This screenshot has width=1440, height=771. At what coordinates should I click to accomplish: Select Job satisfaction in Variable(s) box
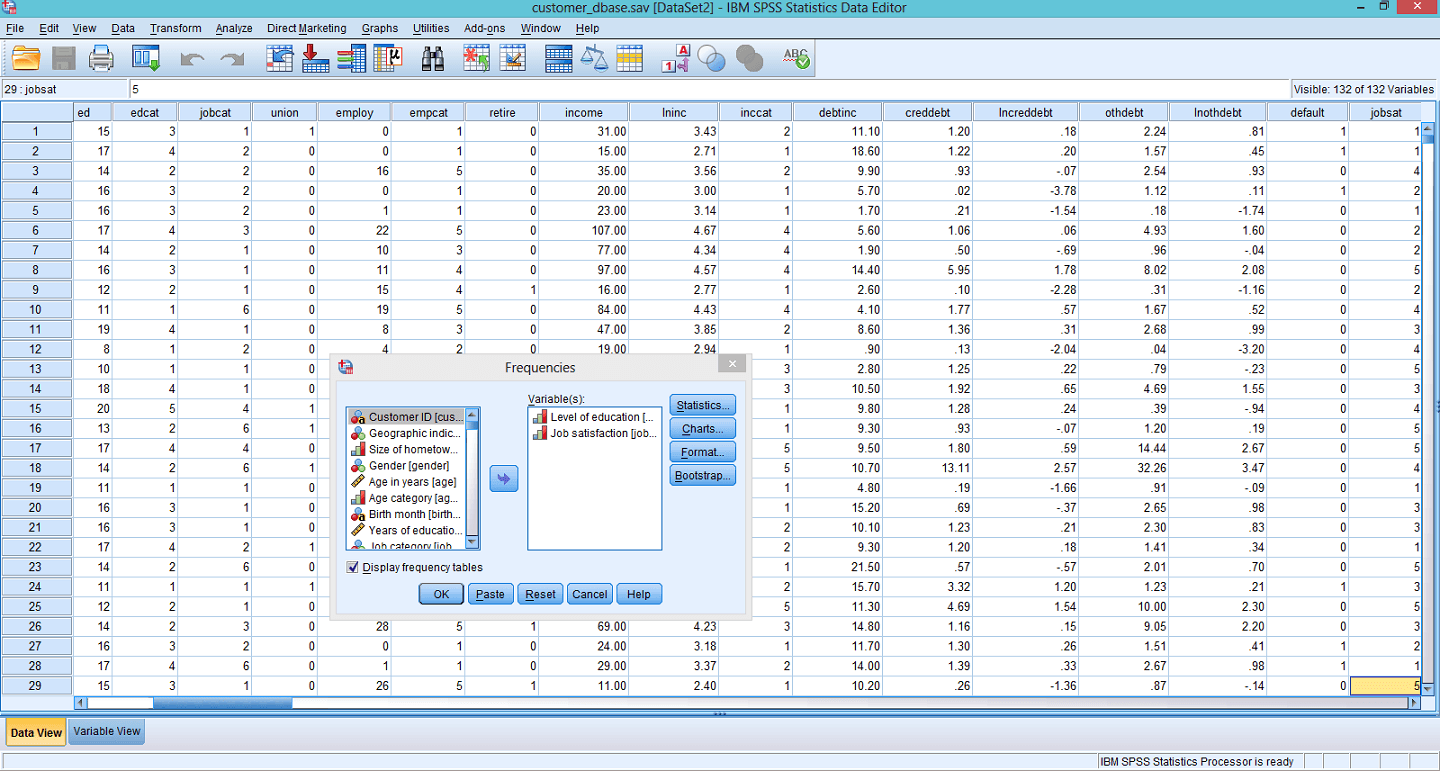[x=594, y=433]
